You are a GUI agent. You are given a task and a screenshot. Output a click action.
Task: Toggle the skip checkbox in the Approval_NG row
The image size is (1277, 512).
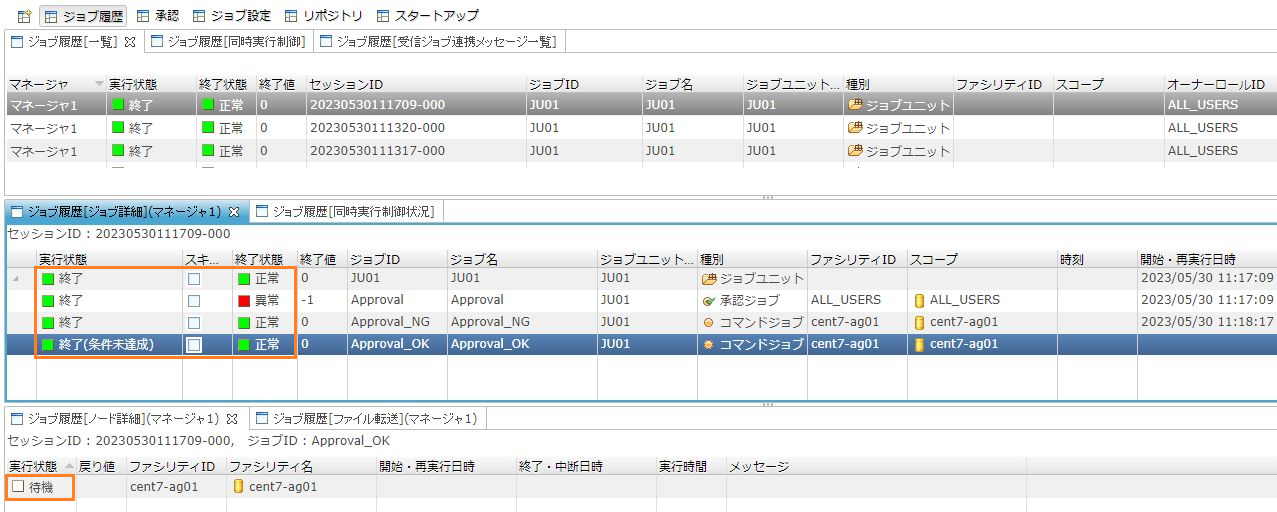point(194,322)
